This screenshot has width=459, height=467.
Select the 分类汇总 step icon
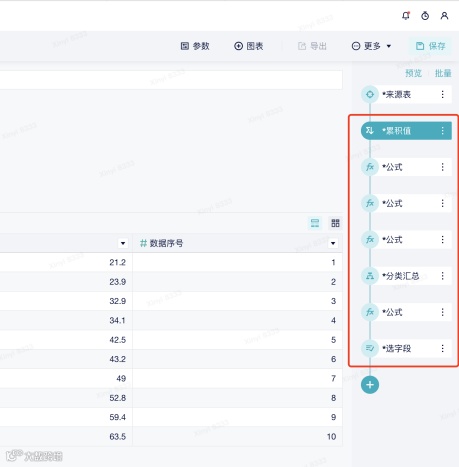[370, 276]
